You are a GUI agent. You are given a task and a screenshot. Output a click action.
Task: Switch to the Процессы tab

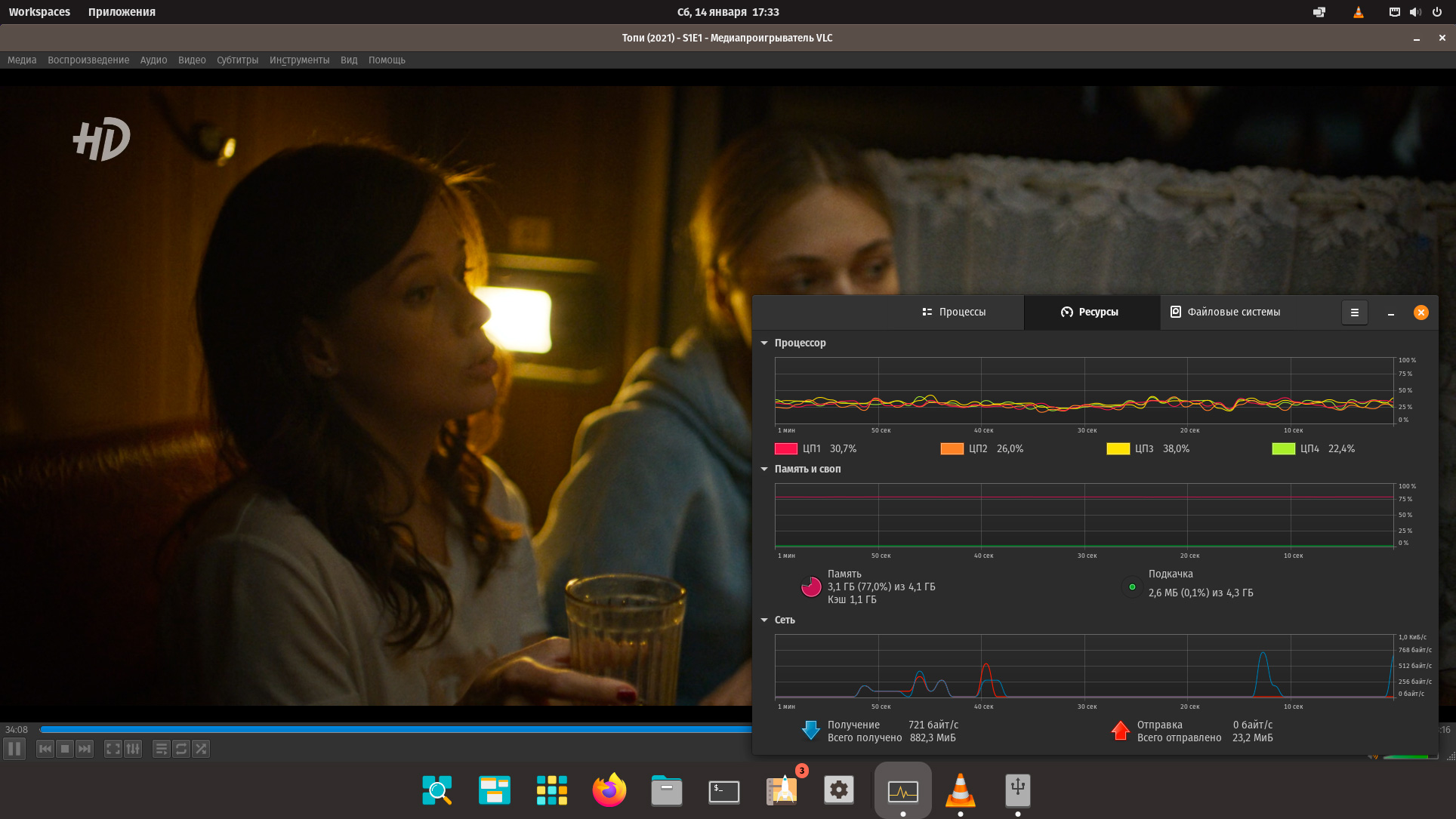[954, 312]
